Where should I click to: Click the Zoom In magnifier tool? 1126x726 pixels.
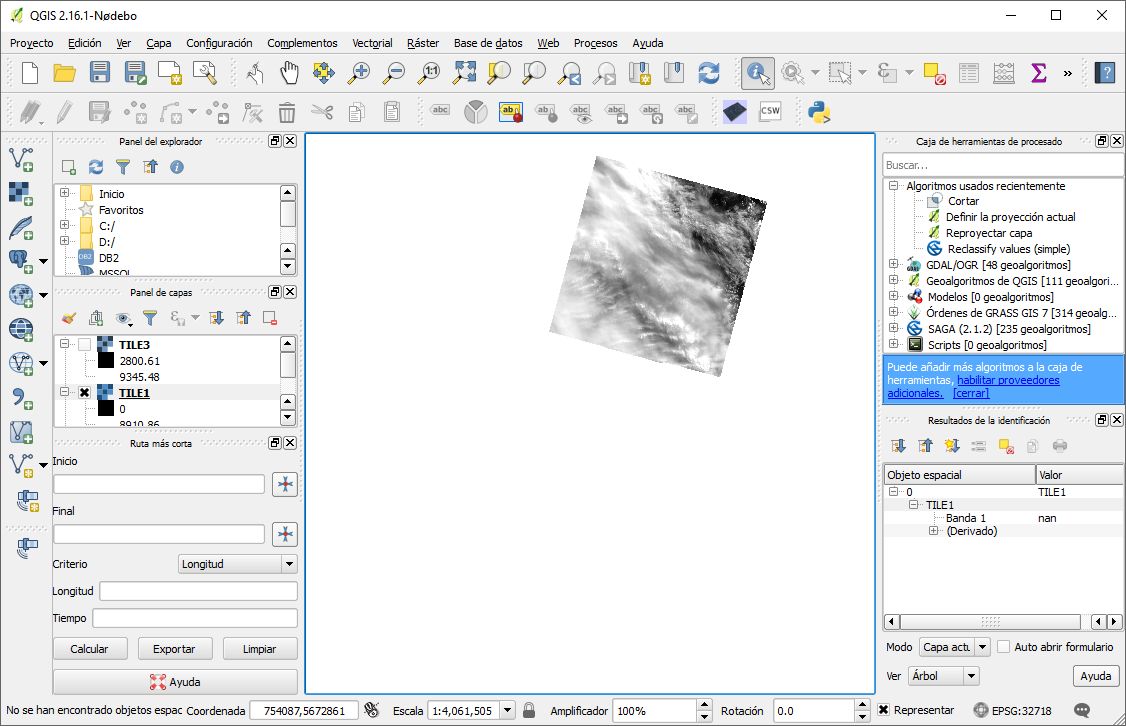coord(358,72)
